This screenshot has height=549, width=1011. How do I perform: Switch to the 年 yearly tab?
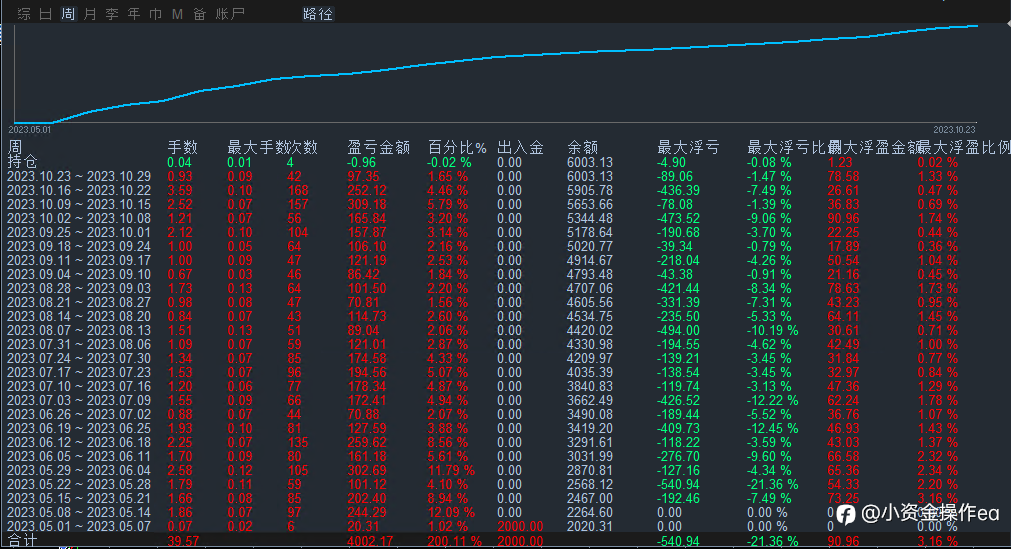pyautogui.click(x=134, y=14)
